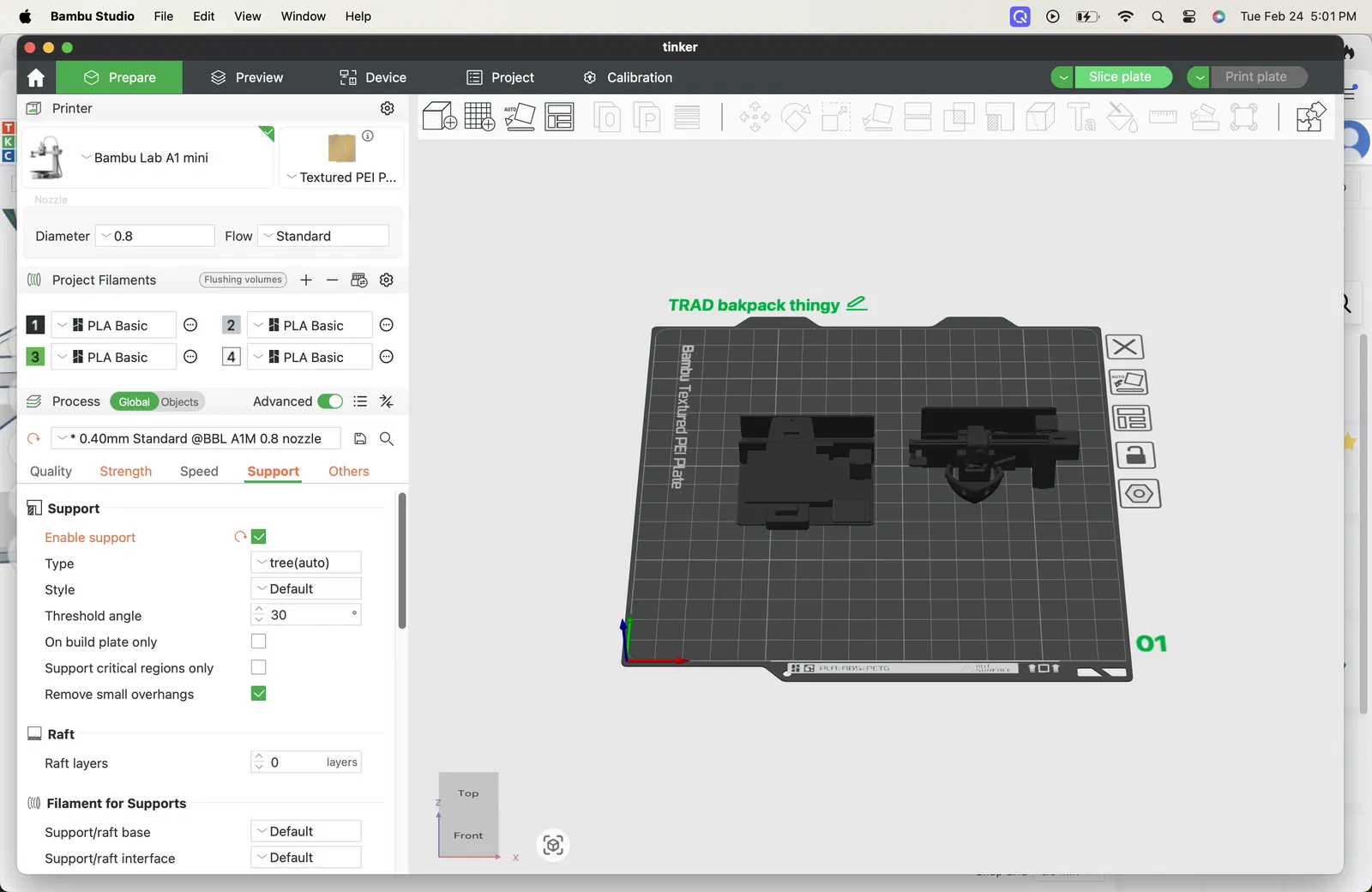
Task: Toggle Enable support checkbox
Action: pyautogui.click(x=258, y=537)
